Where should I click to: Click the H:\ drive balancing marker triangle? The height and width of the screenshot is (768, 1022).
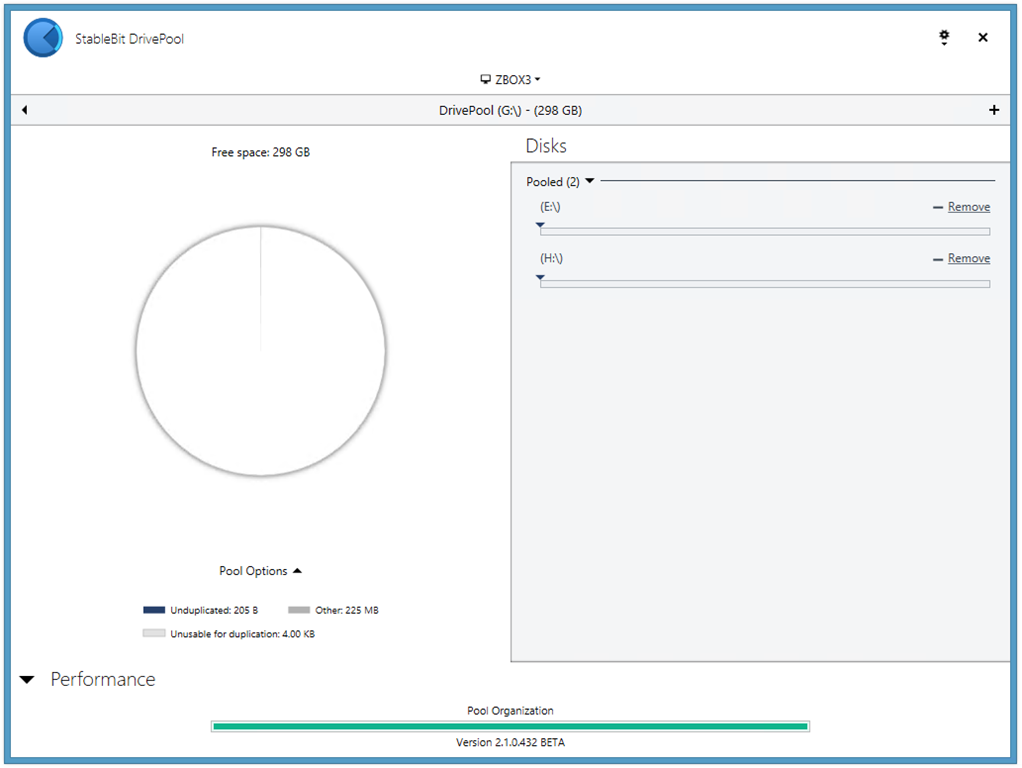(540, 277)
